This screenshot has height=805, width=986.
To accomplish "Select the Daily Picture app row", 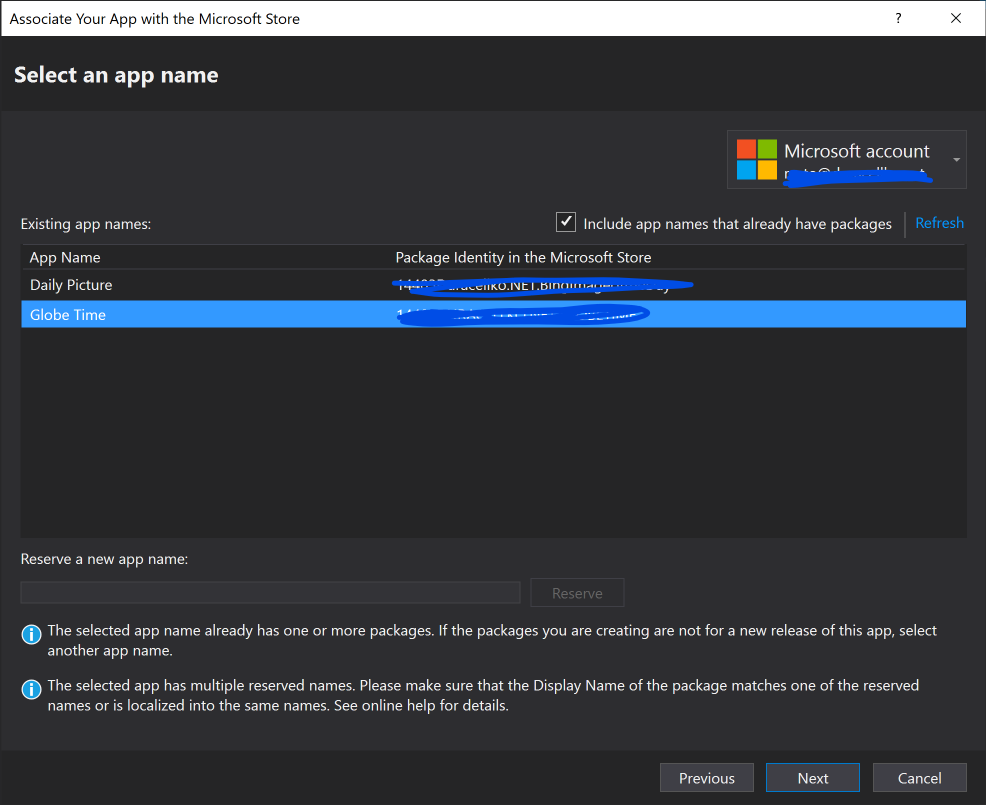I will (x=494, y=285).
